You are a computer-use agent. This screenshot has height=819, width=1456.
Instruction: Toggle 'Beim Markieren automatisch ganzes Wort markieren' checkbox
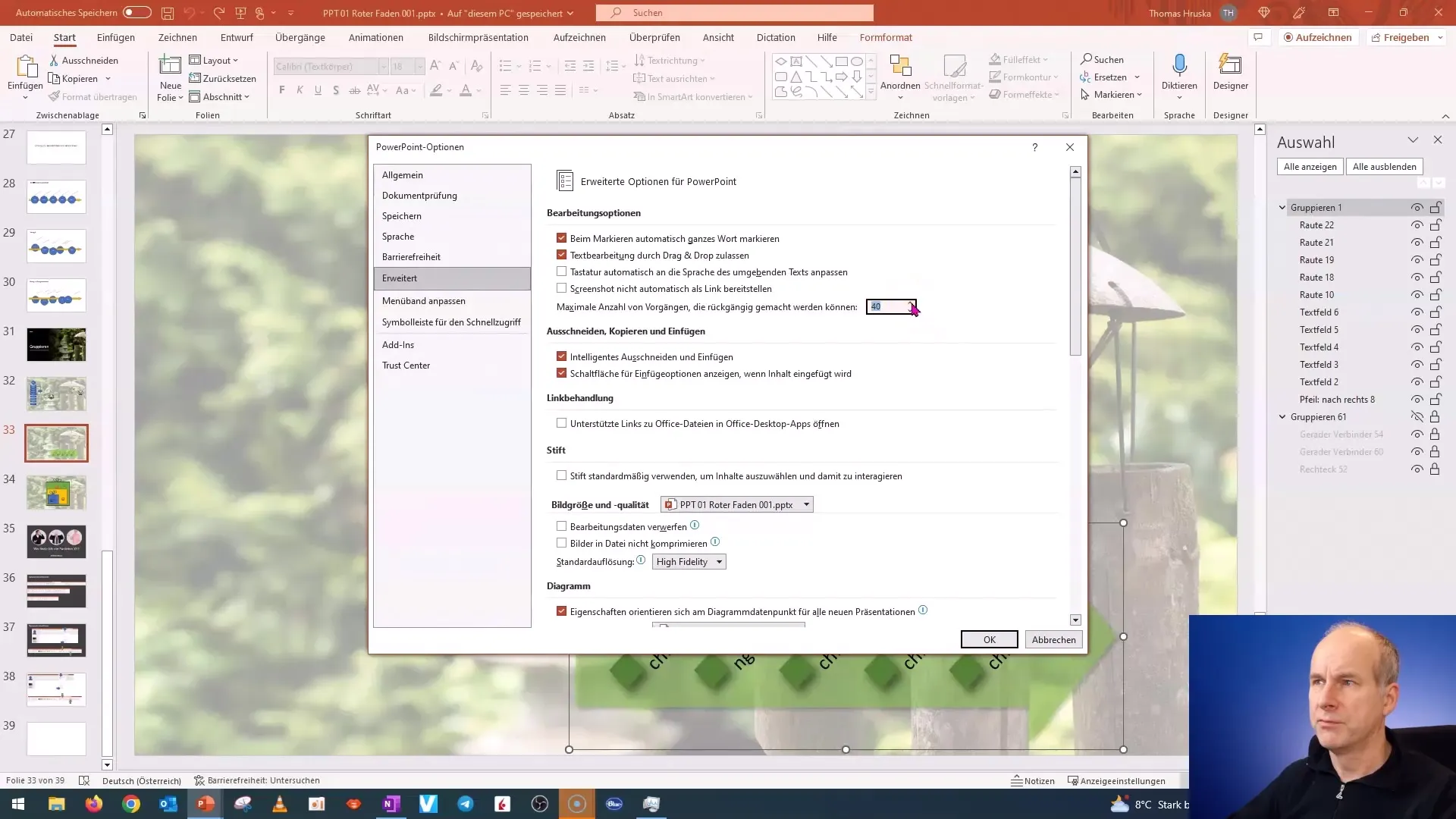[562, 238]
